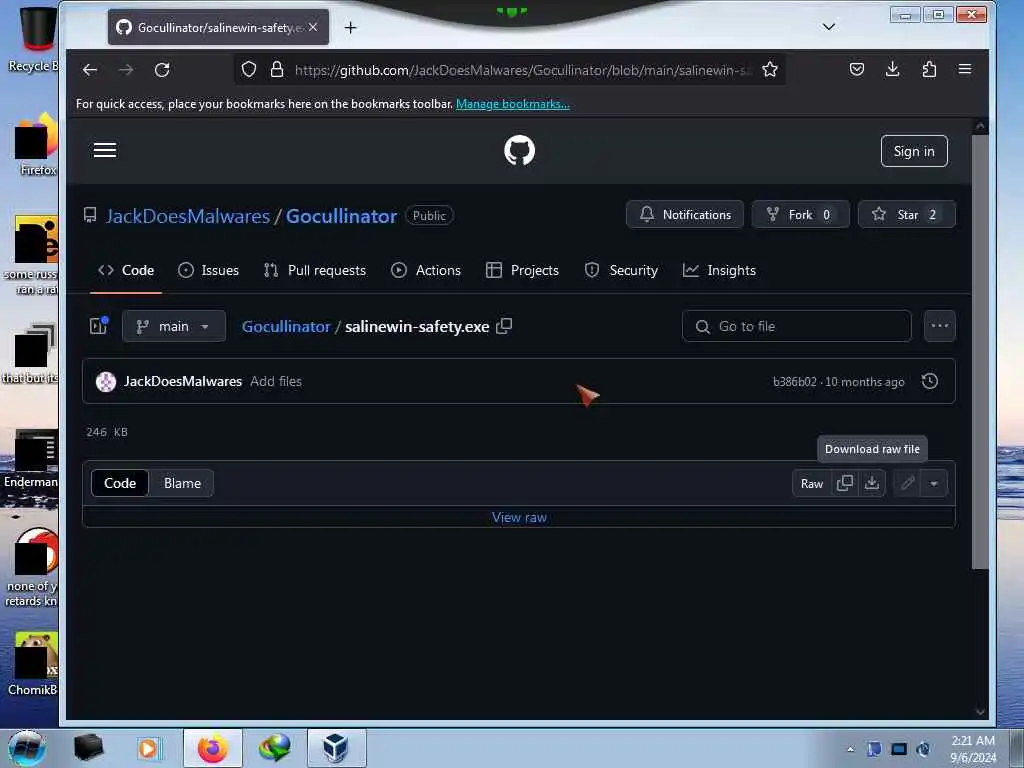
Task: View file history with clock icon
Action: pos(930,381)
